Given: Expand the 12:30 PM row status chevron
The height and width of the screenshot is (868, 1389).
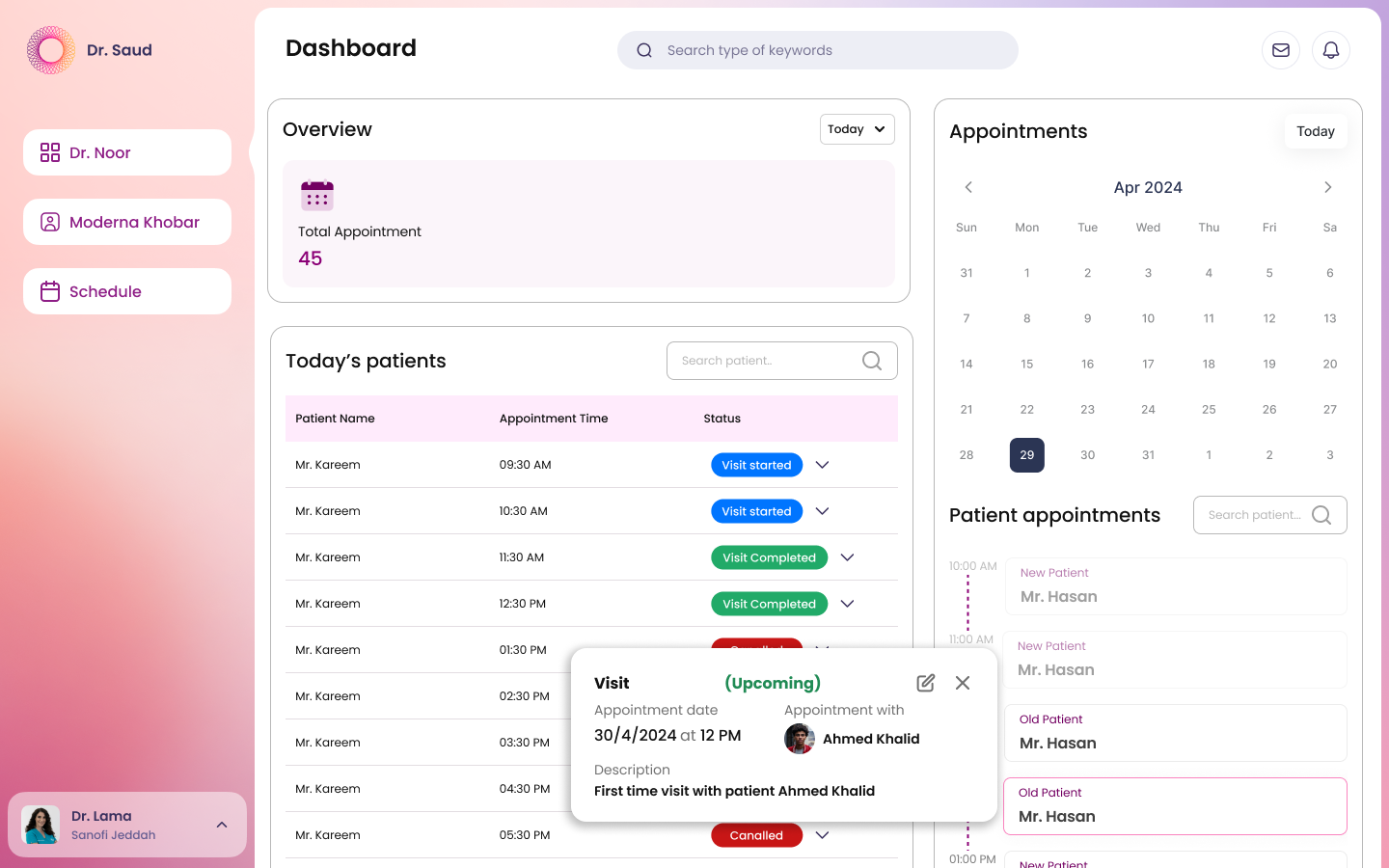Looking at the screenshot, I should point(847,604).
